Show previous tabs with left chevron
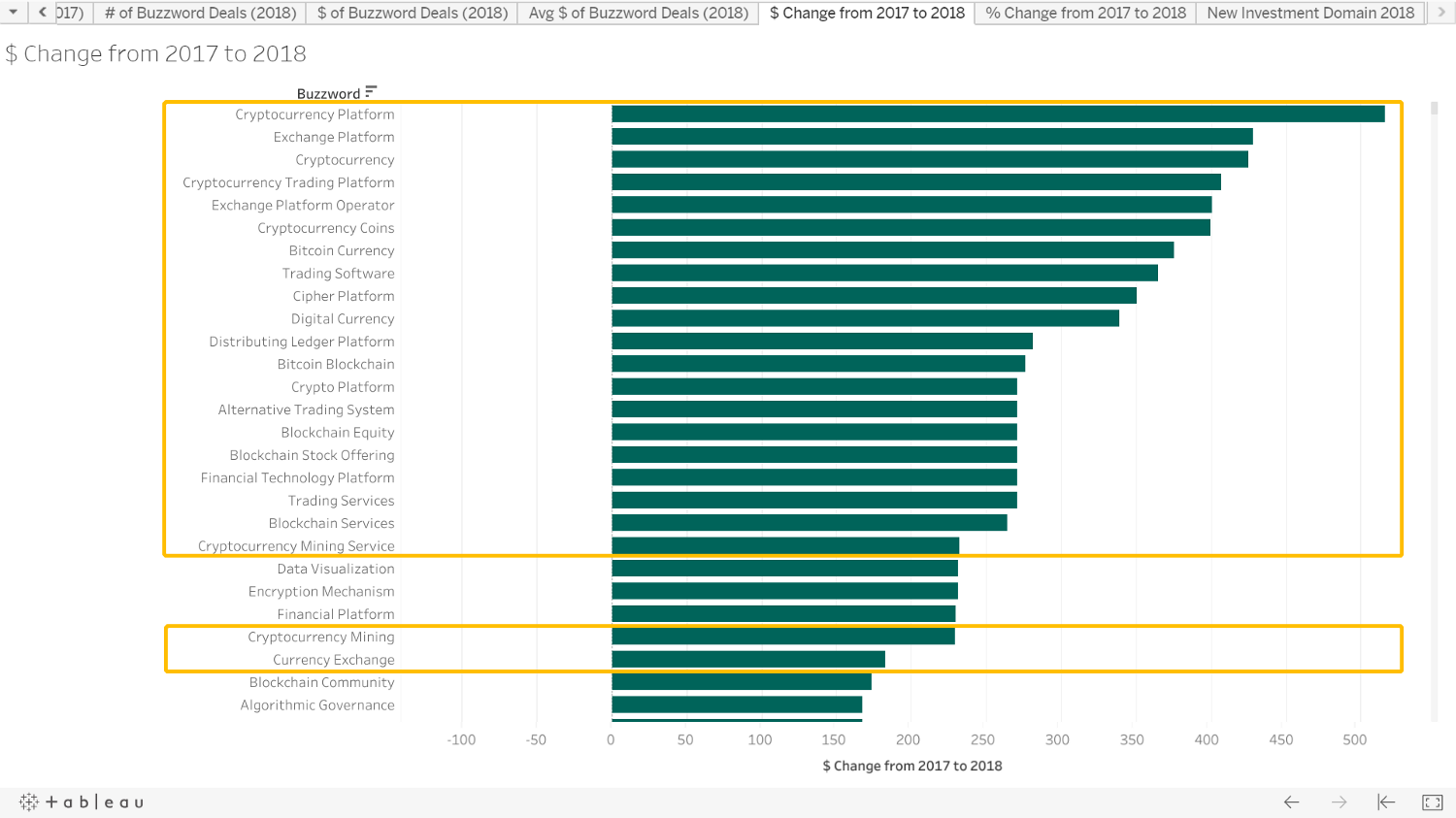The height and width of the screenshot is (818, 1456). tap(43, 13)
